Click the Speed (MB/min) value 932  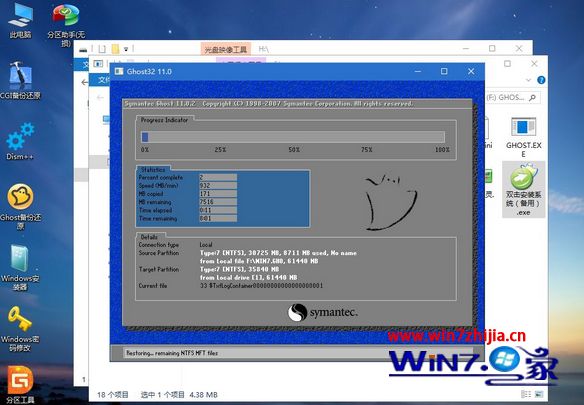click(218, 186)
